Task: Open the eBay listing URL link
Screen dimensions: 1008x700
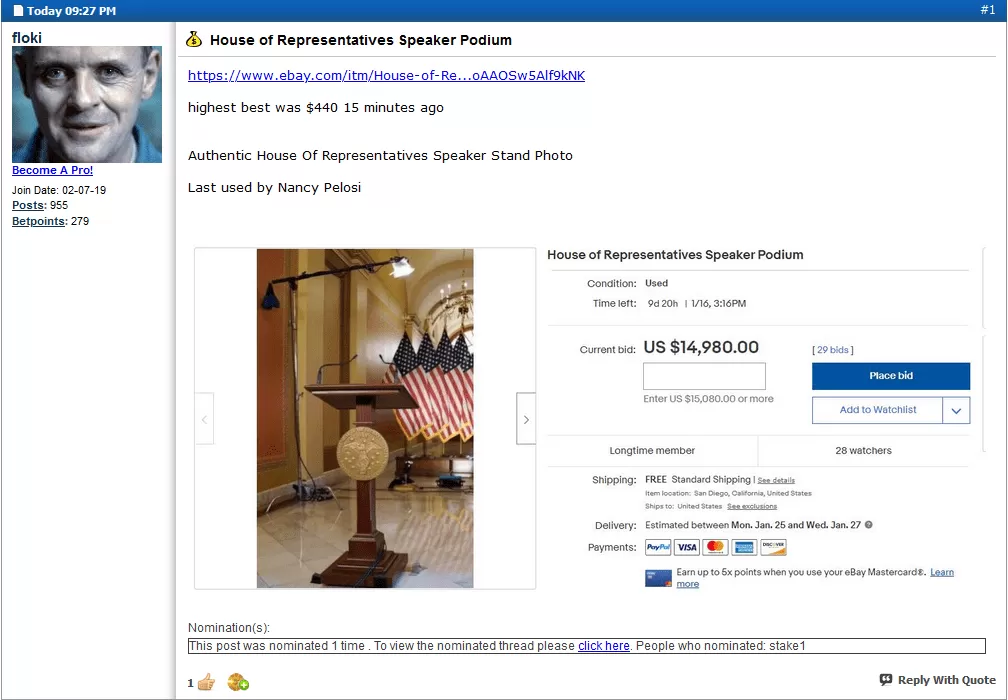Action: 386,75
